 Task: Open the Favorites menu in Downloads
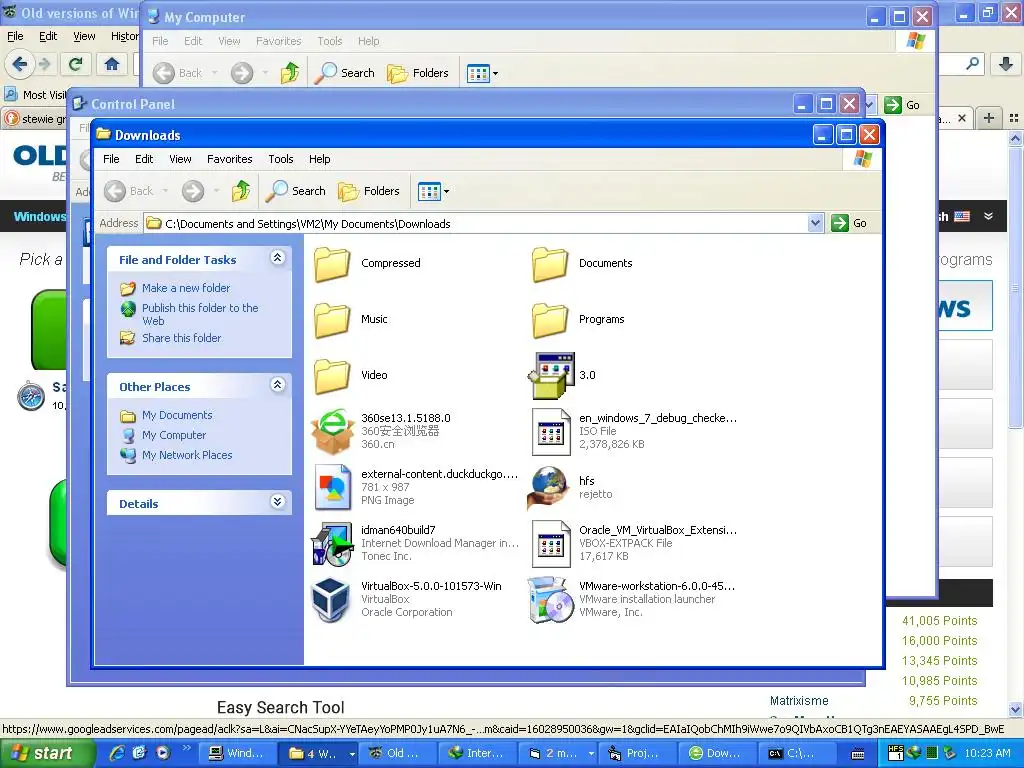click(x=229, y=159)
